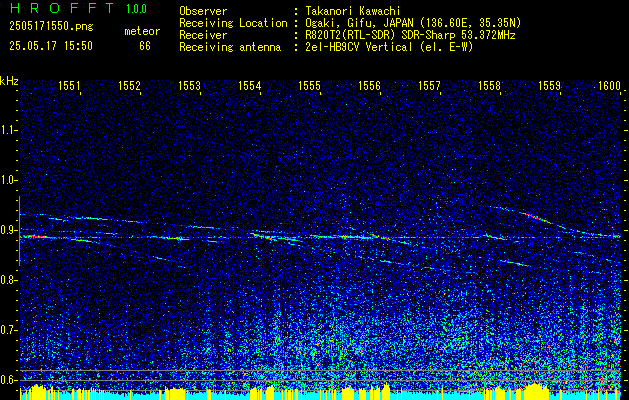Viewport: 629px width, 400px height.
Task: Click the location Ogaki, Gifu, JAPAN text
Action: point(413,23)
